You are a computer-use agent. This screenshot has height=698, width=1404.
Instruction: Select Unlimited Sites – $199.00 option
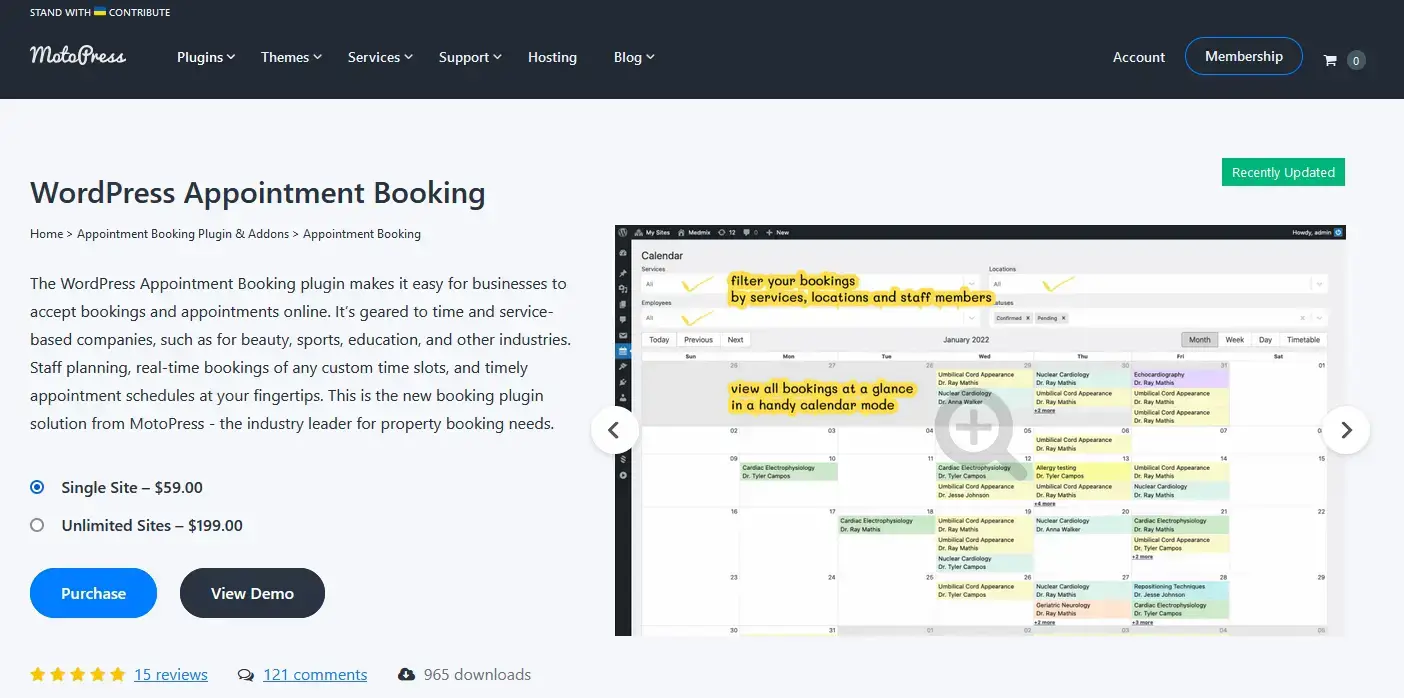(37, 525)
